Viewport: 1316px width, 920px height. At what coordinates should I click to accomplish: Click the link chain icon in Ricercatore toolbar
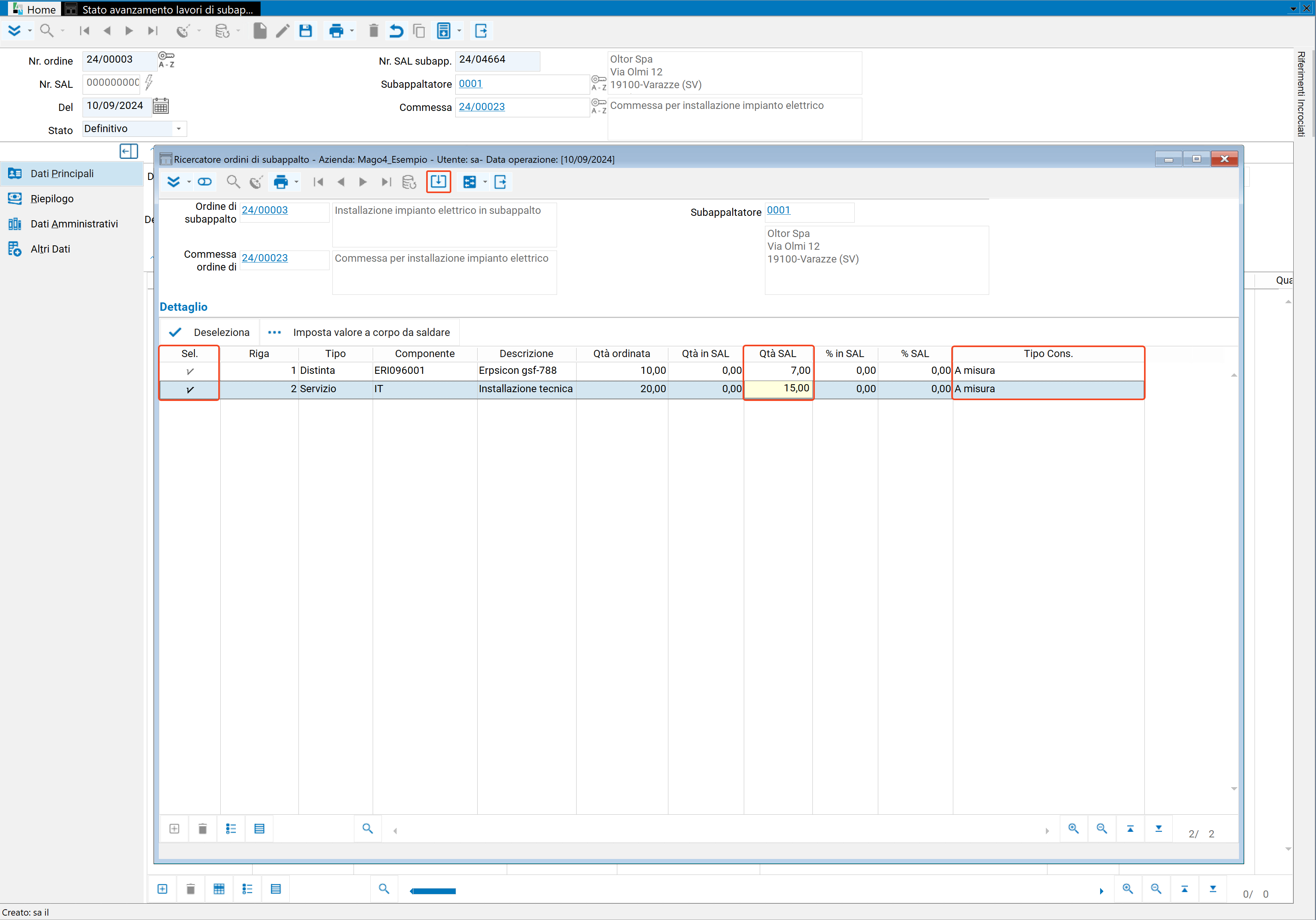205,182
